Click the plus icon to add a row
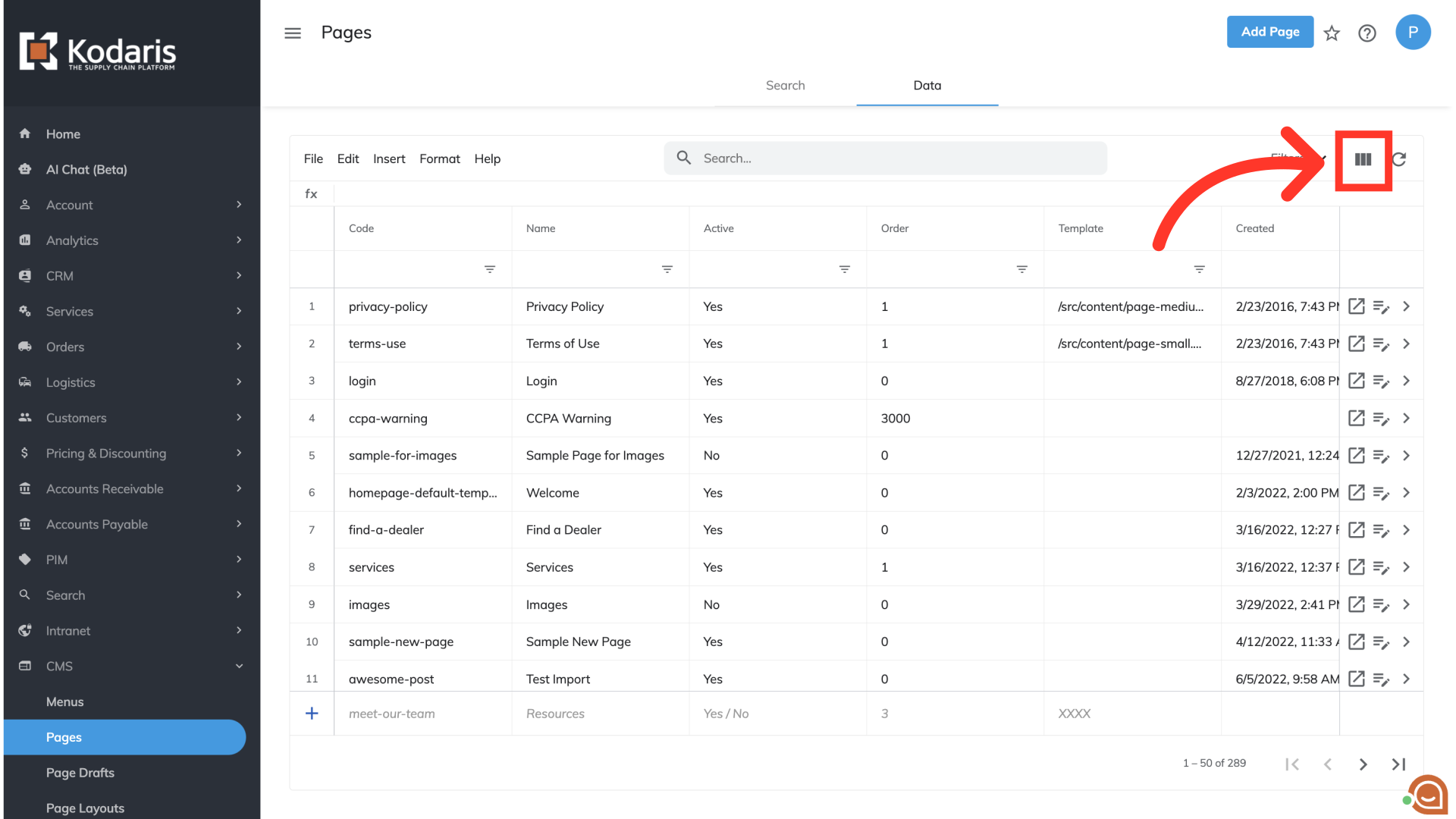Viewport: 1456px width, 819px height. pos(312,714)
